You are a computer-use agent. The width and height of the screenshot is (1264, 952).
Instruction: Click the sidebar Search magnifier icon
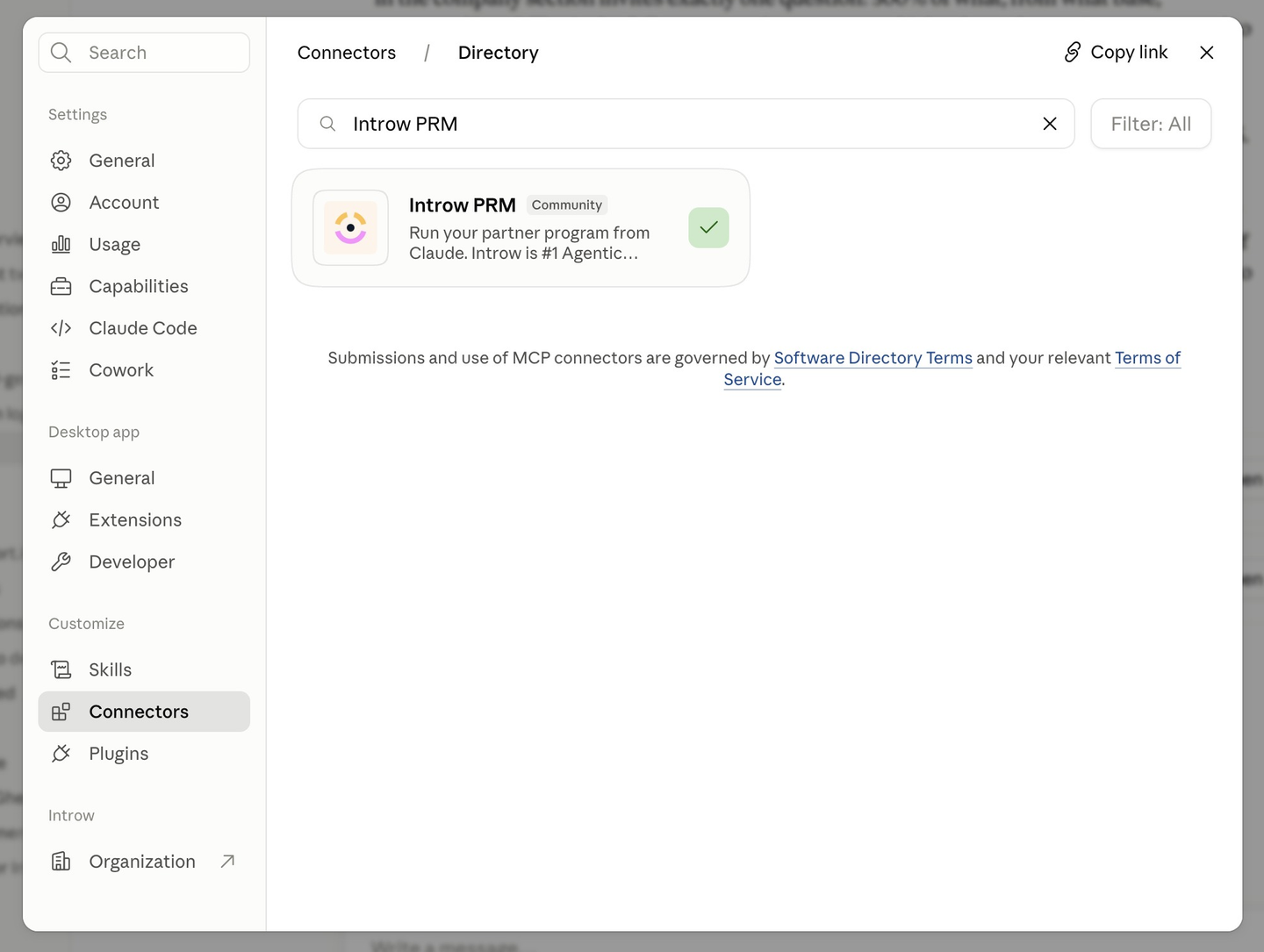[61, 53]
